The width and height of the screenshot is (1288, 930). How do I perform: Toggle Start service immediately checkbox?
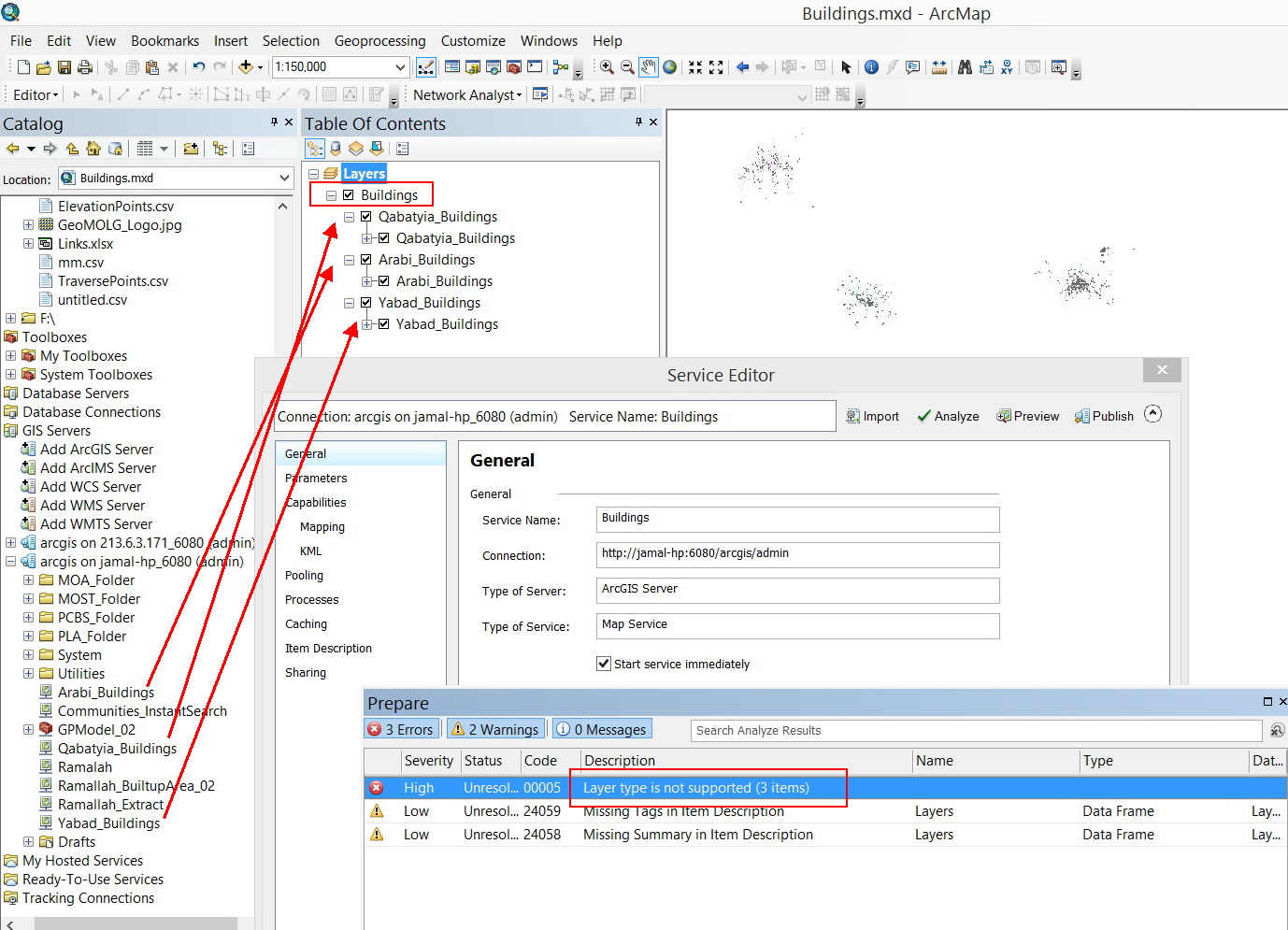[604, 664]
